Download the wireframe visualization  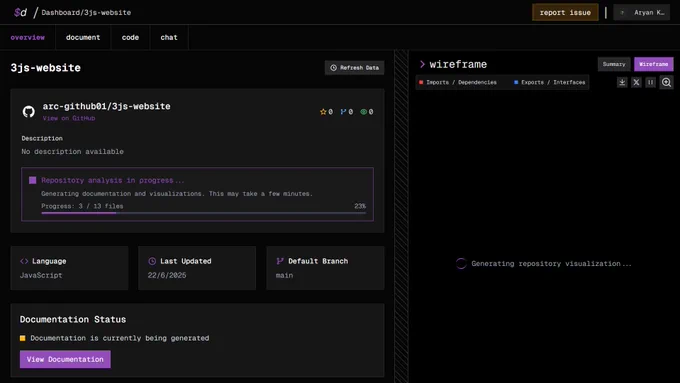tap(622, 82)
